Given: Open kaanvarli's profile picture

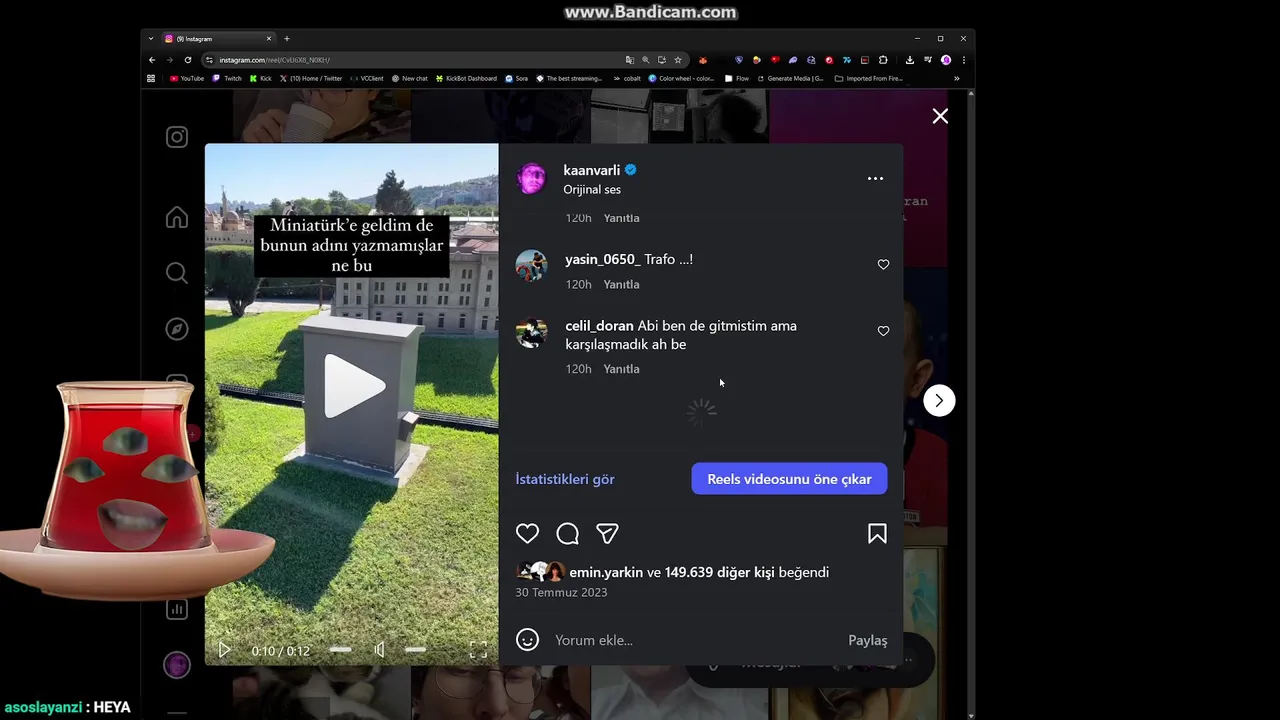Looking at the screenshot, I should [x=532, y=179].
